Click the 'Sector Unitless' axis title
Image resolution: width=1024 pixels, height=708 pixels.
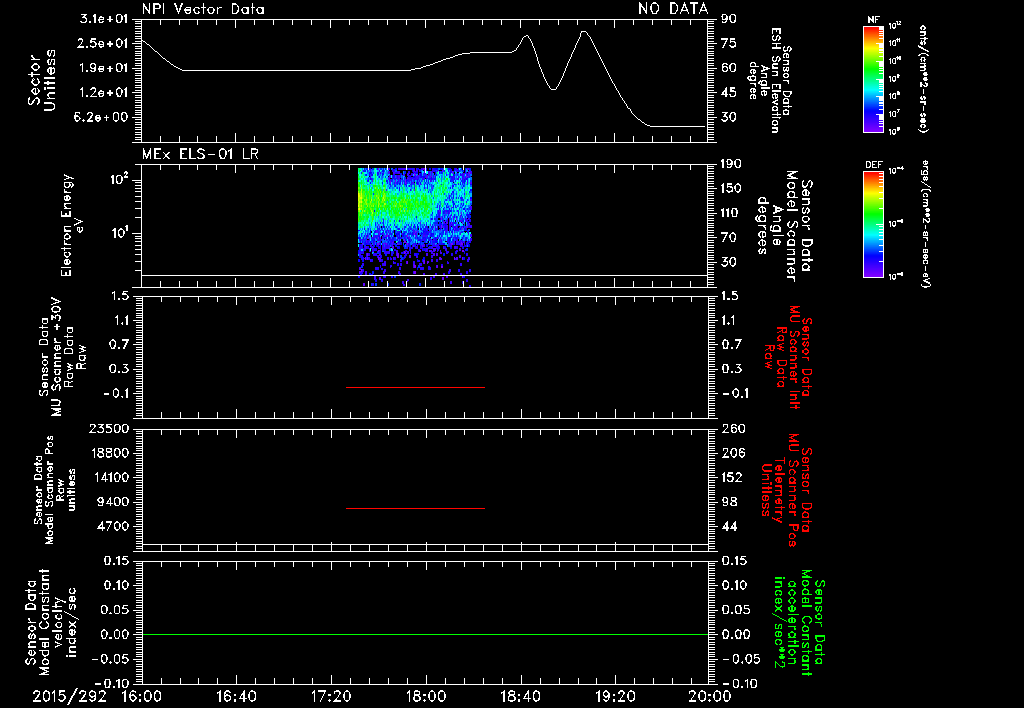pos(41,80)
